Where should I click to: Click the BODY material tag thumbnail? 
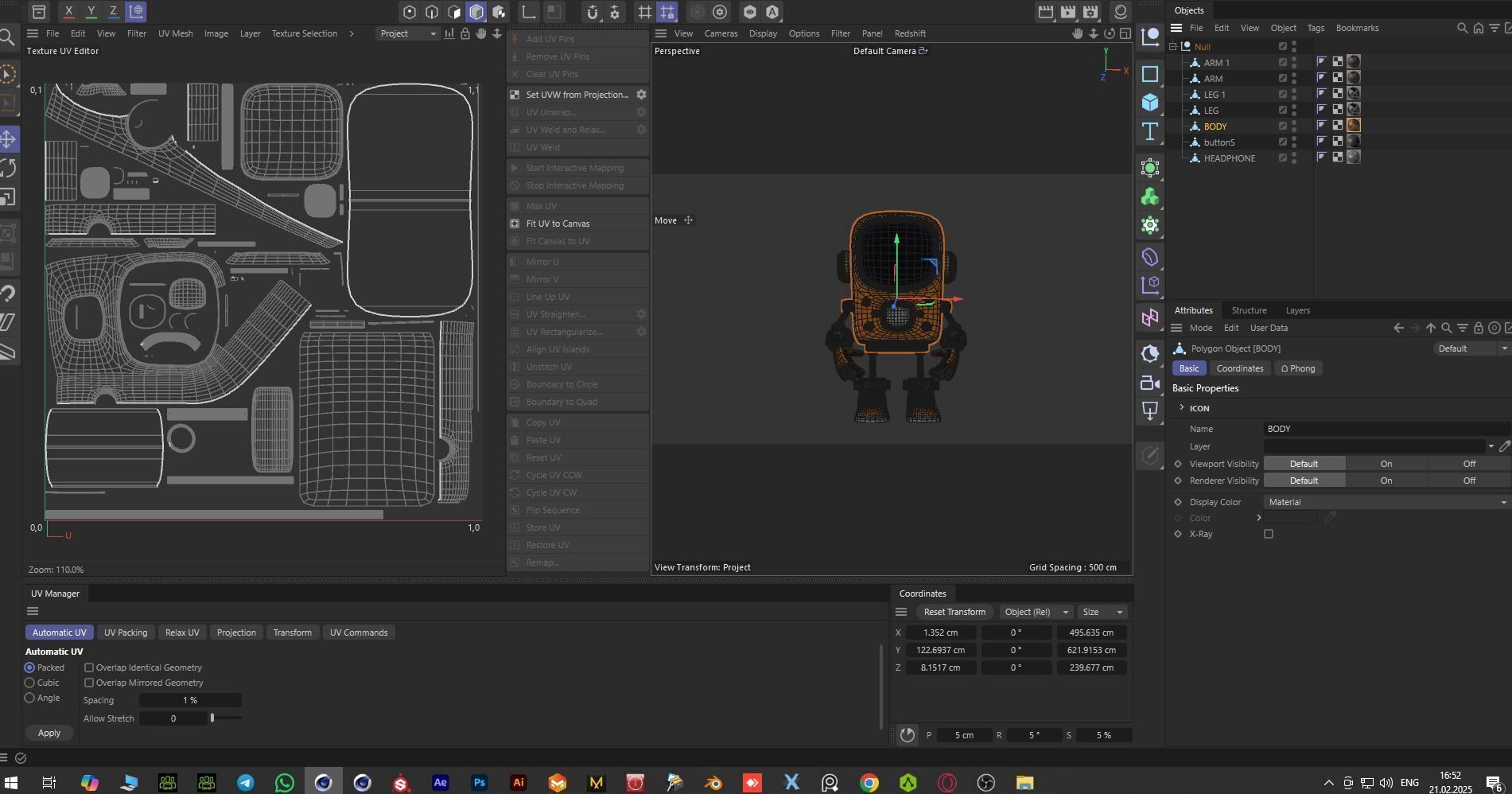click(1353, 125)
